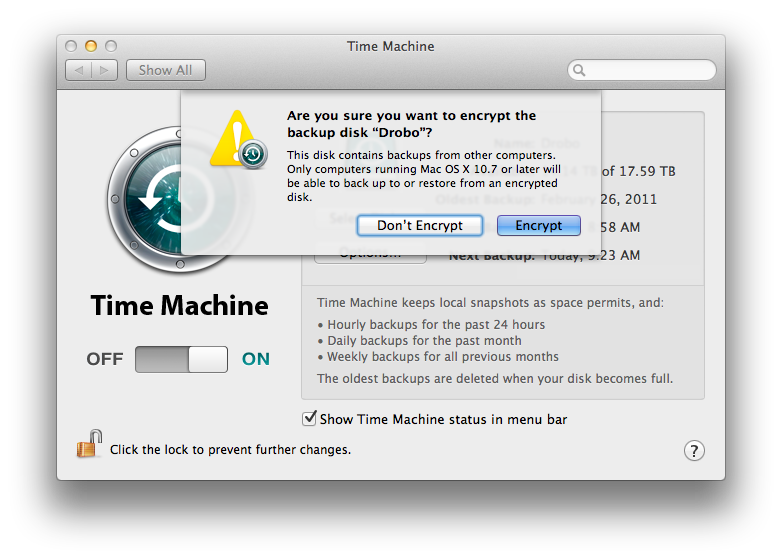The image size is (782, 559).
Task: Click the ON label beside the switch
Action: point(256,359)
